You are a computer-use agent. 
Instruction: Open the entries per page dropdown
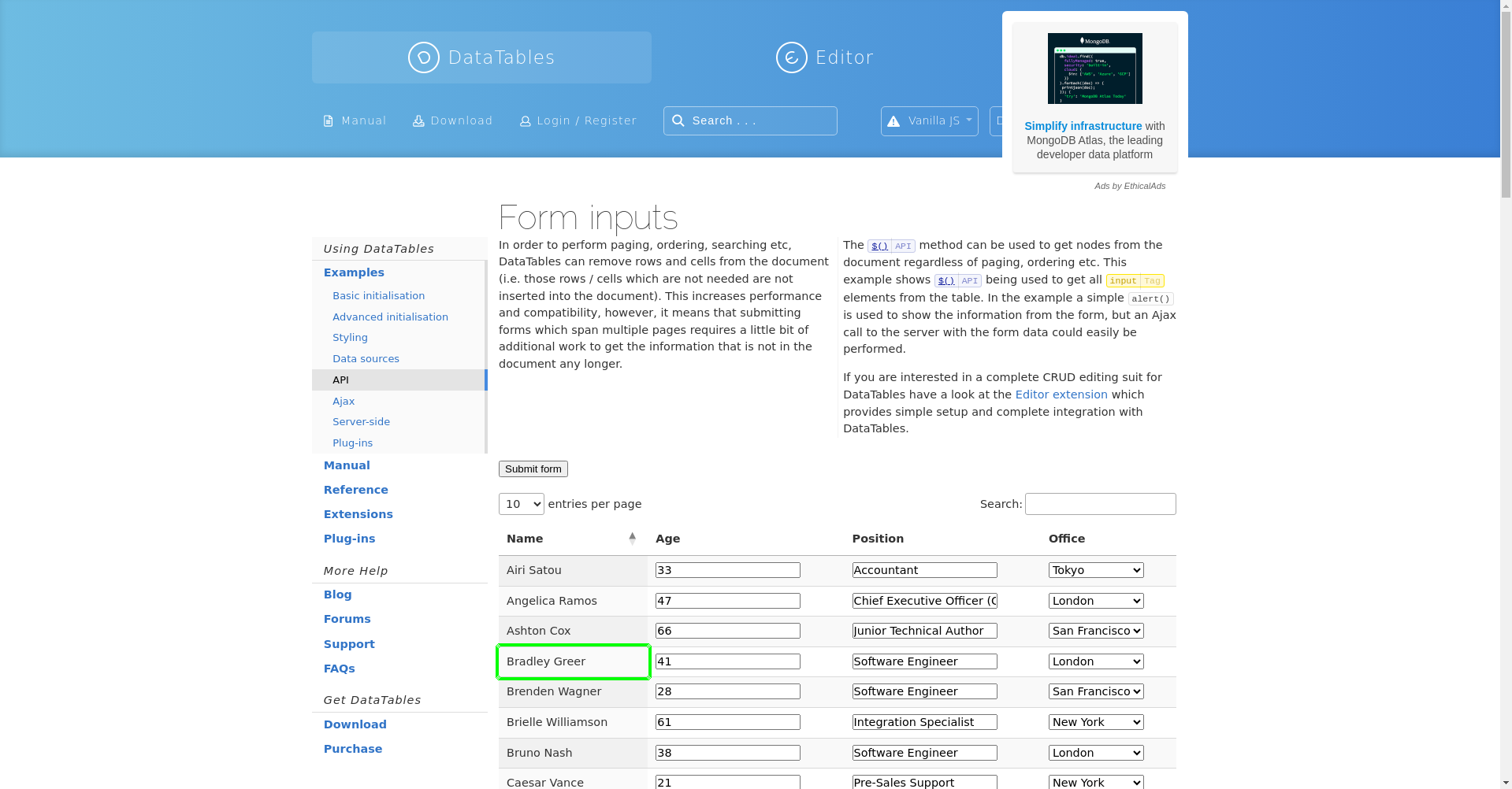(x=521, y=504)
